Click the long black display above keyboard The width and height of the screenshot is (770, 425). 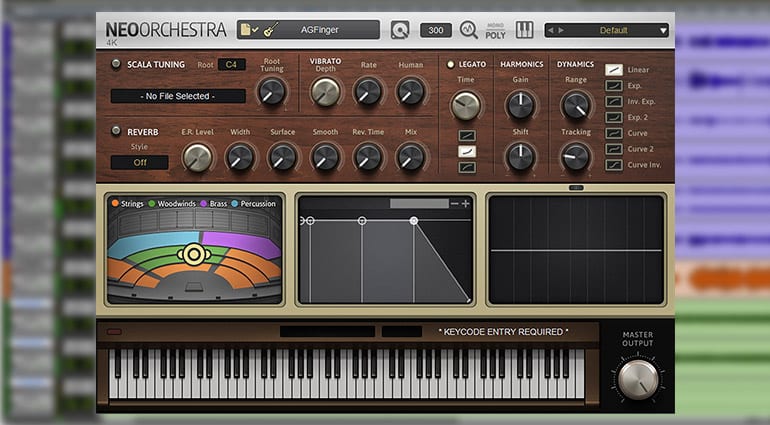(x=327, y=332)
